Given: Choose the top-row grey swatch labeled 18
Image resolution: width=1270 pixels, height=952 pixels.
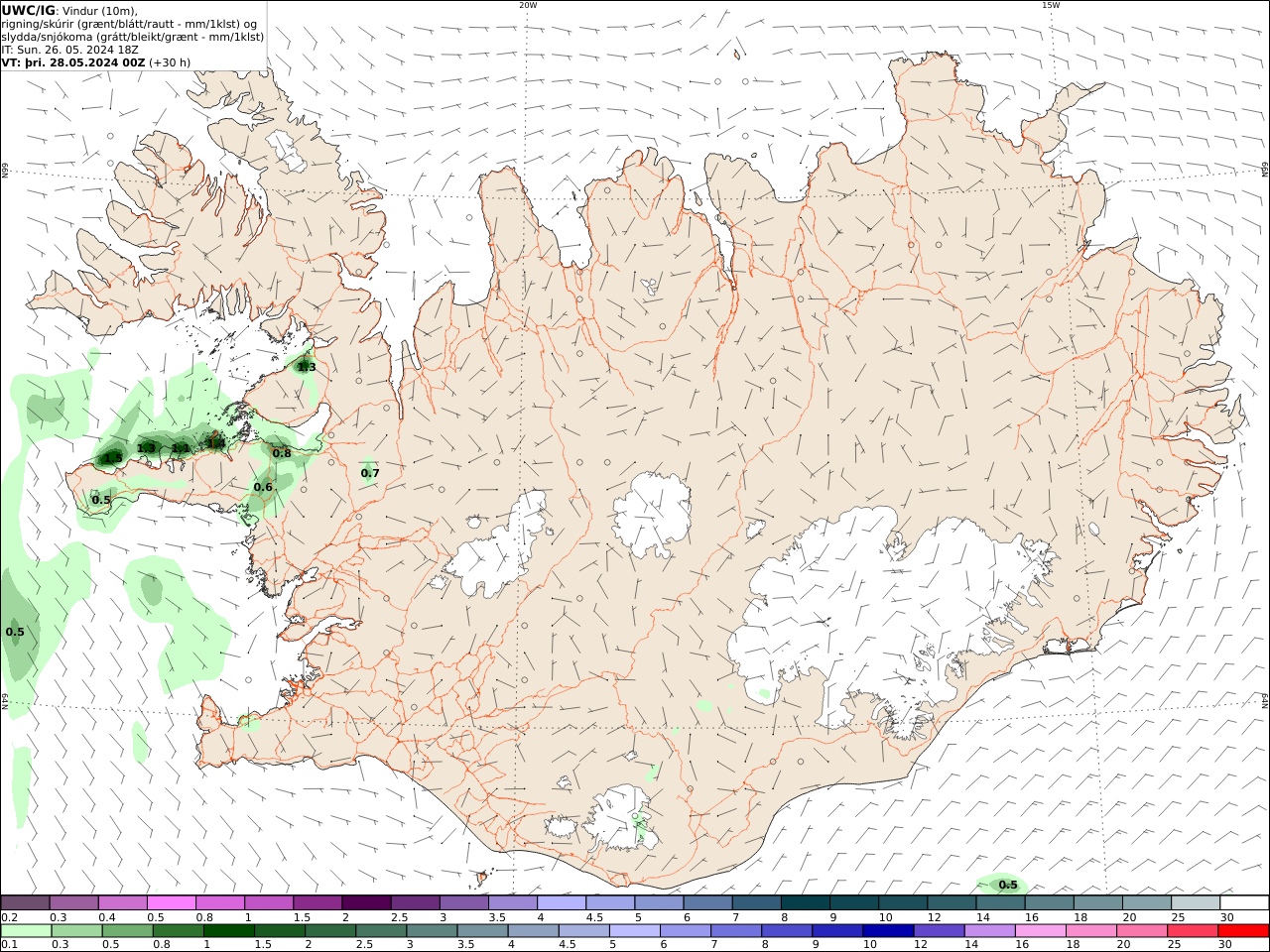Looking at the screenshot, I should coord(1096,902).
